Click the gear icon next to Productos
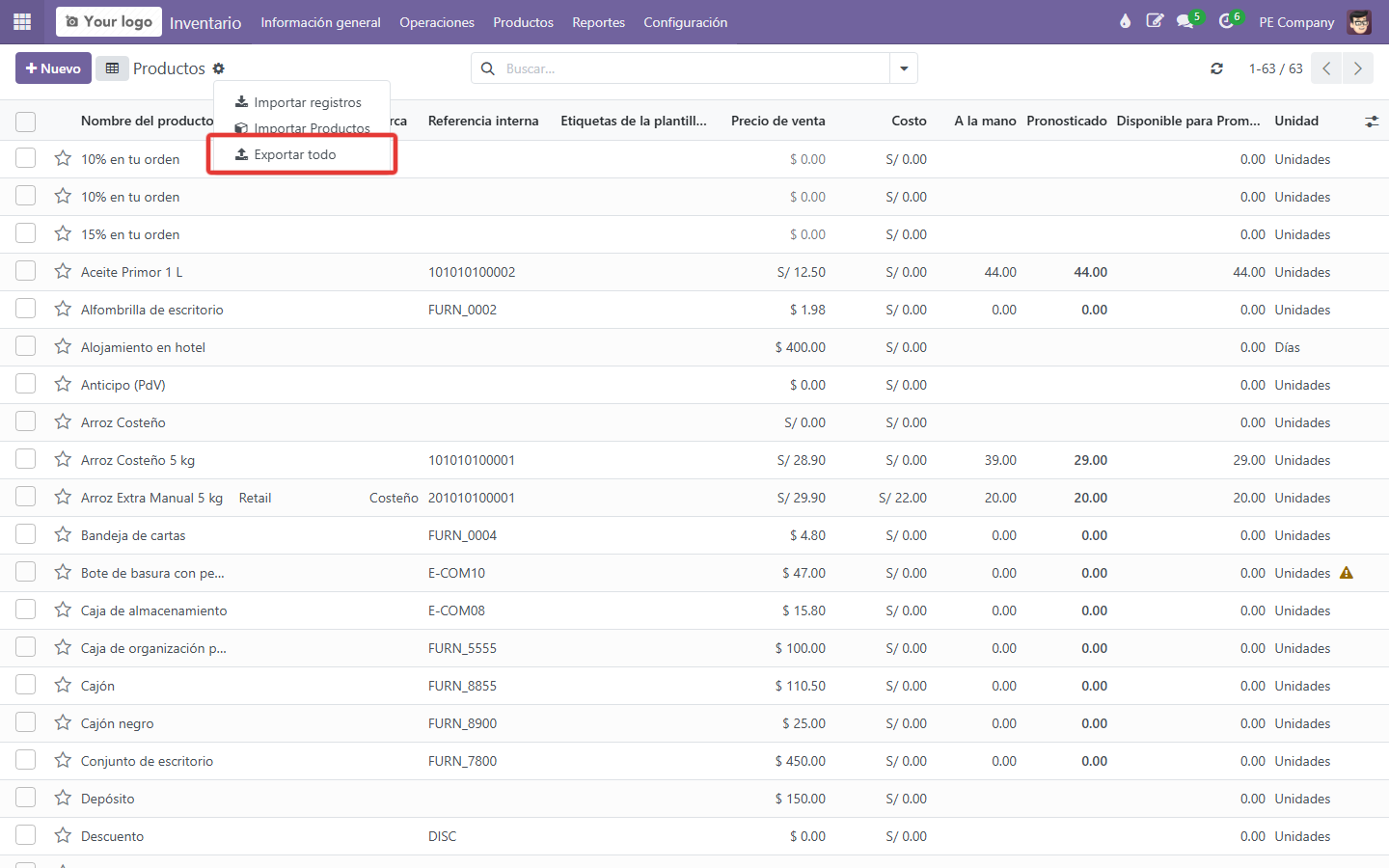This screenshot has height=868, width=1389. 219,68
